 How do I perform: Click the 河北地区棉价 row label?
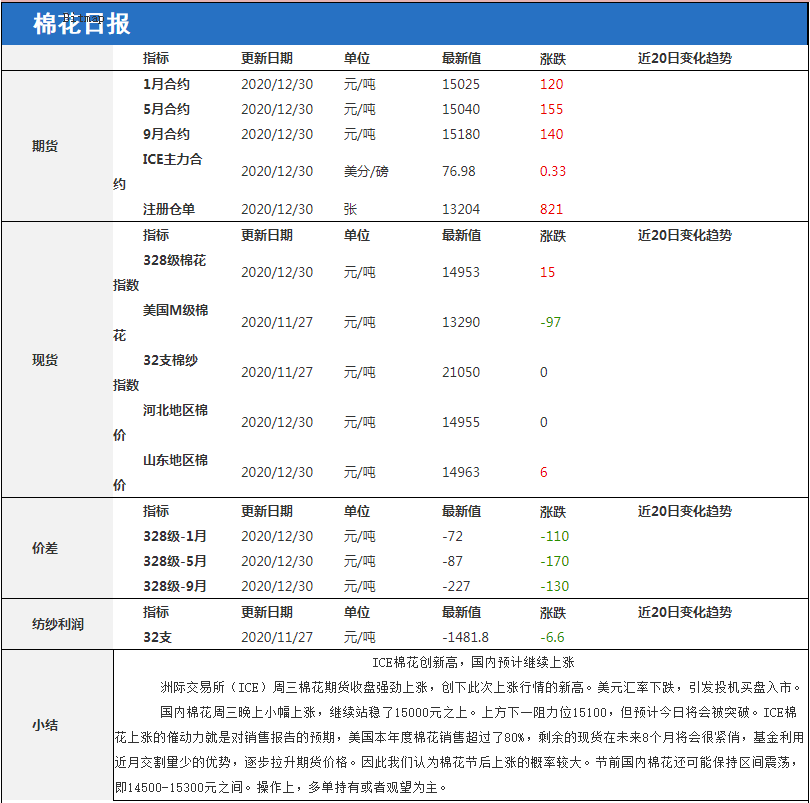click(x=161, y=423)
